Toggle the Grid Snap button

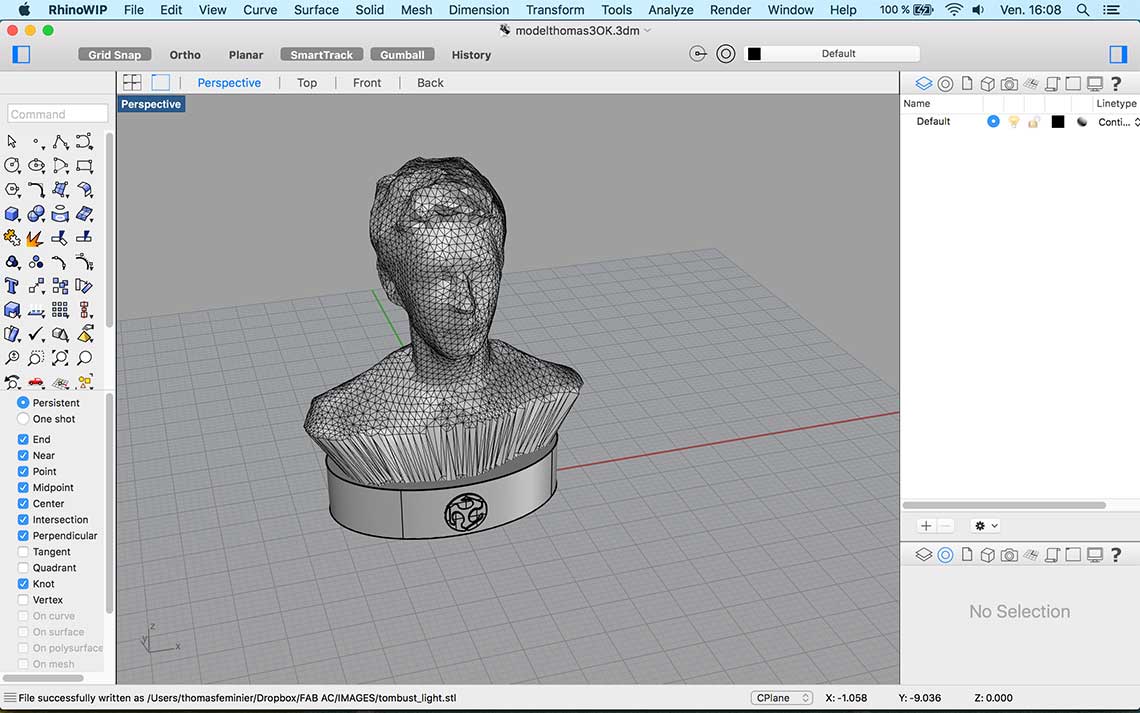click(x=115, y=55)
